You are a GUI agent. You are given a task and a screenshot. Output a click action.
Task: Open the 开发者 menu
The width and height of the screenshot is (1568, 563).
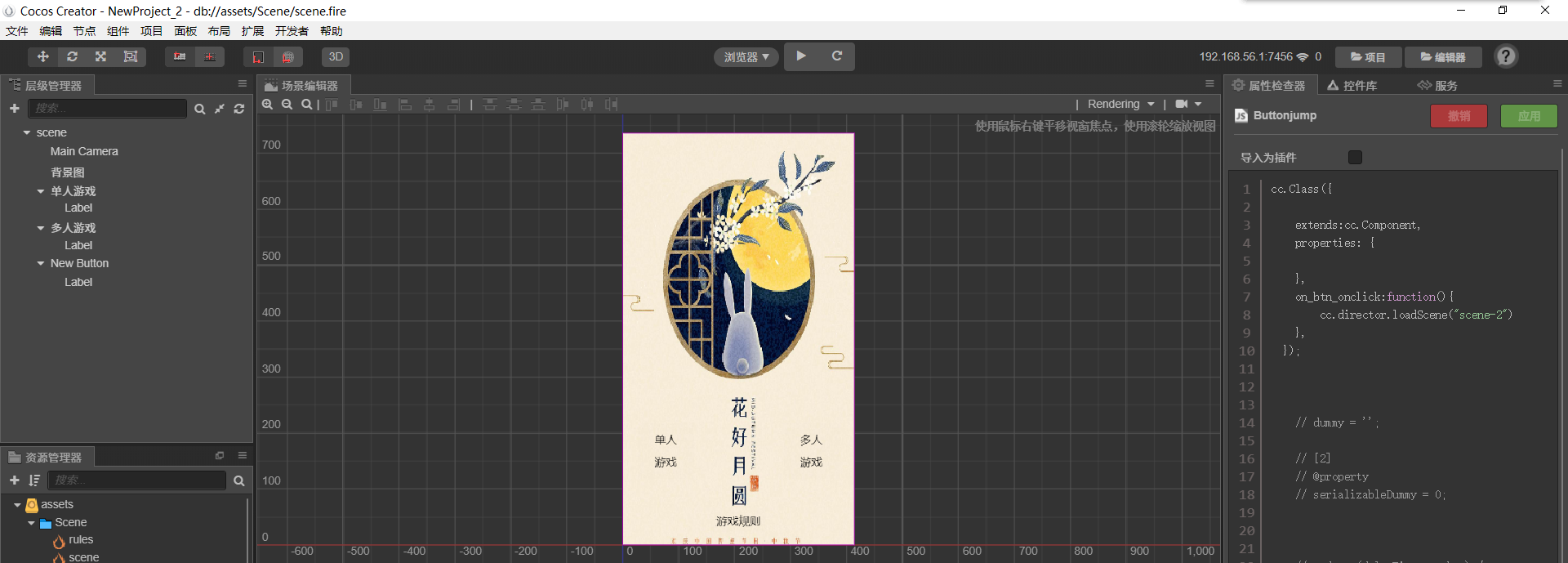click(292, 31)
